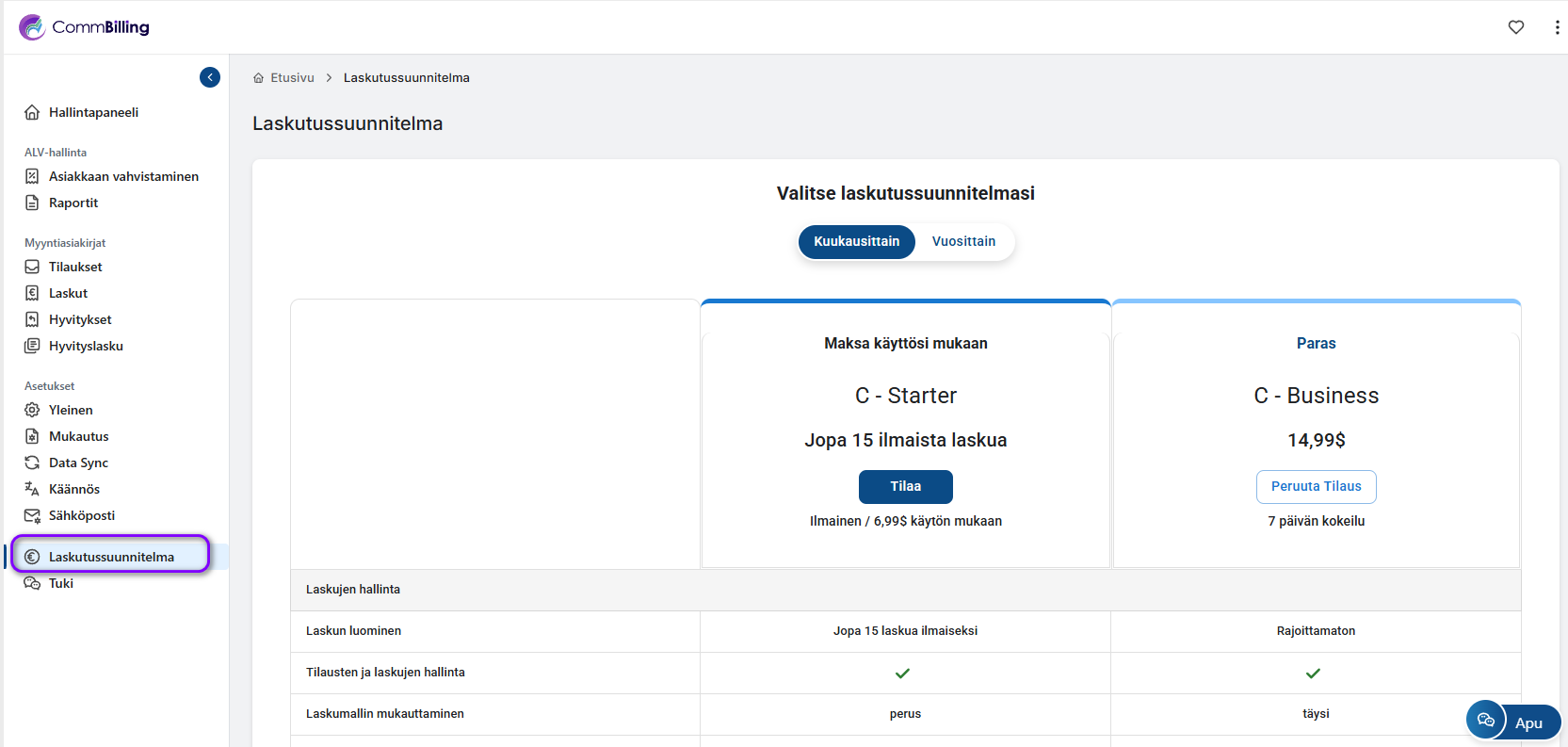The height and width of the screenshot is (747, 1568).
Task: Click the Yleinen settings gear icon
Action: (x=32, y=410)
